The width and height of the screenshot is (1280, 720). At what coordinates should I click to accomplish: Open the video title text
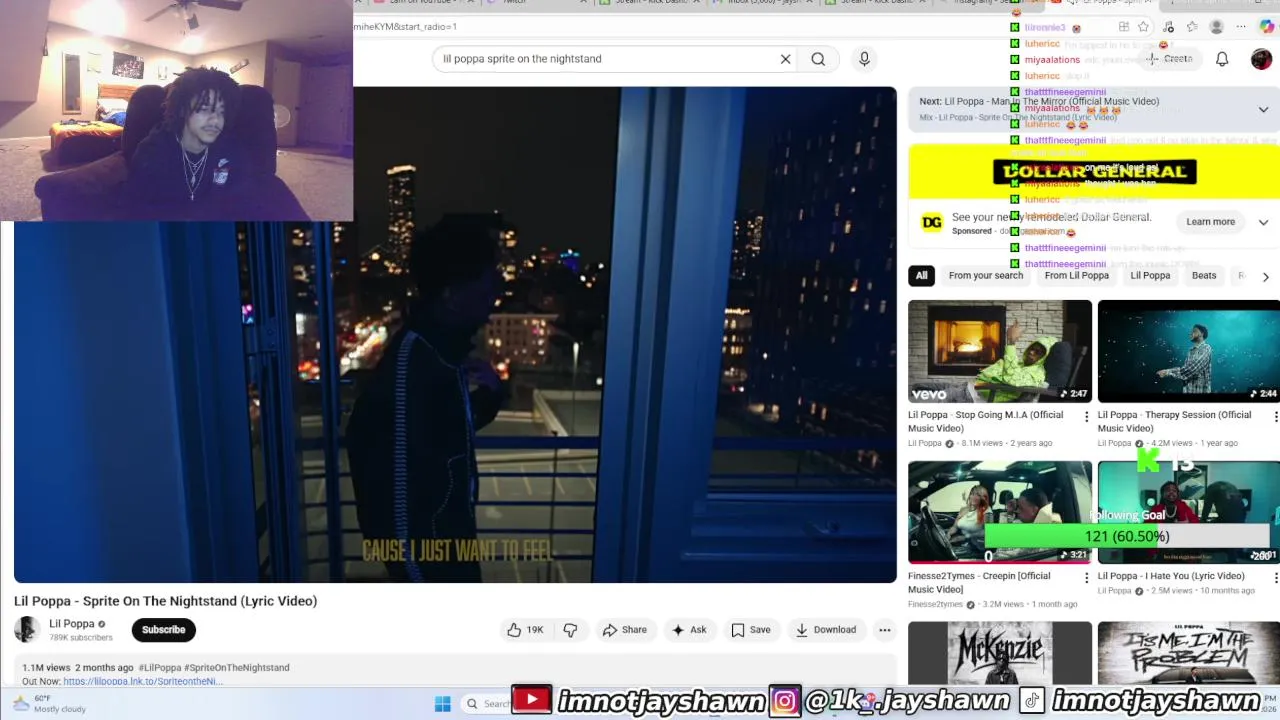click(165, 601)
